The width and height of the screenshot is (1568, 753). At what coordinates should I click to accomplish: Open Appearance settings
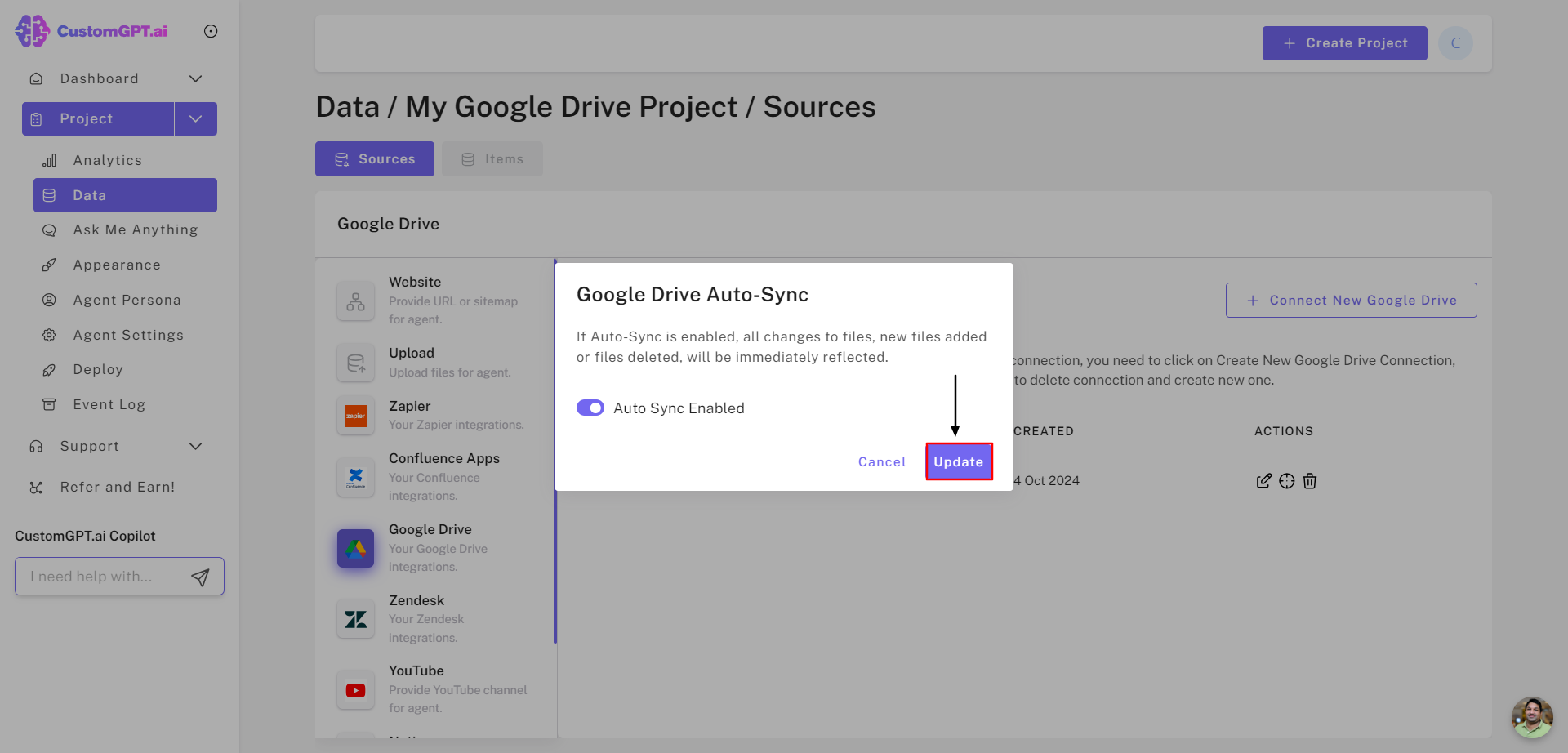(117, 265)
